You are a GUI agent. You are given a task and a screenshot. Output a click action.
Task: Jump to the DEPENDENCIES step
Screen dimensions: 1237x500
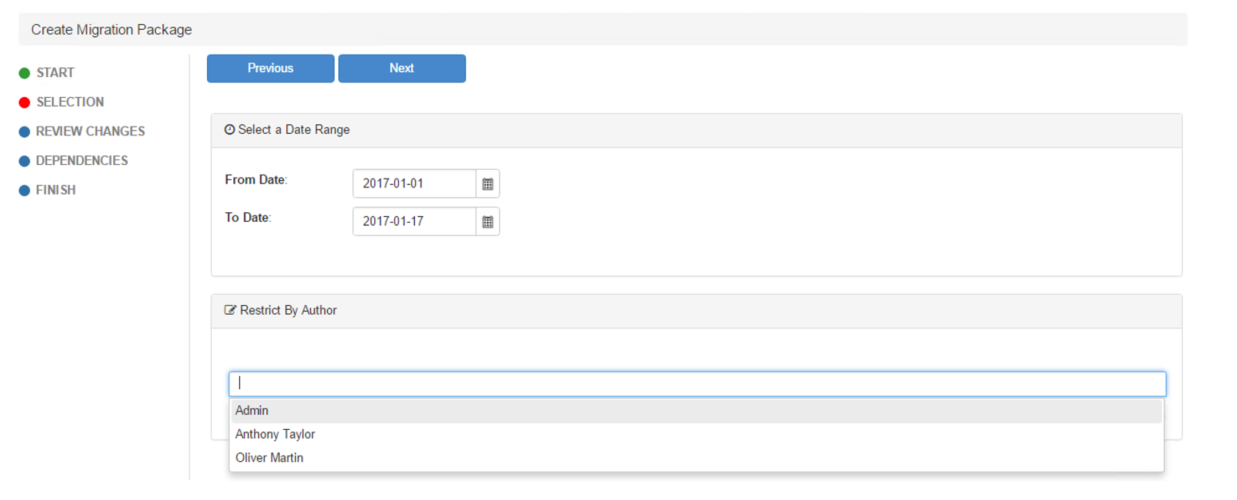point(82,161)
